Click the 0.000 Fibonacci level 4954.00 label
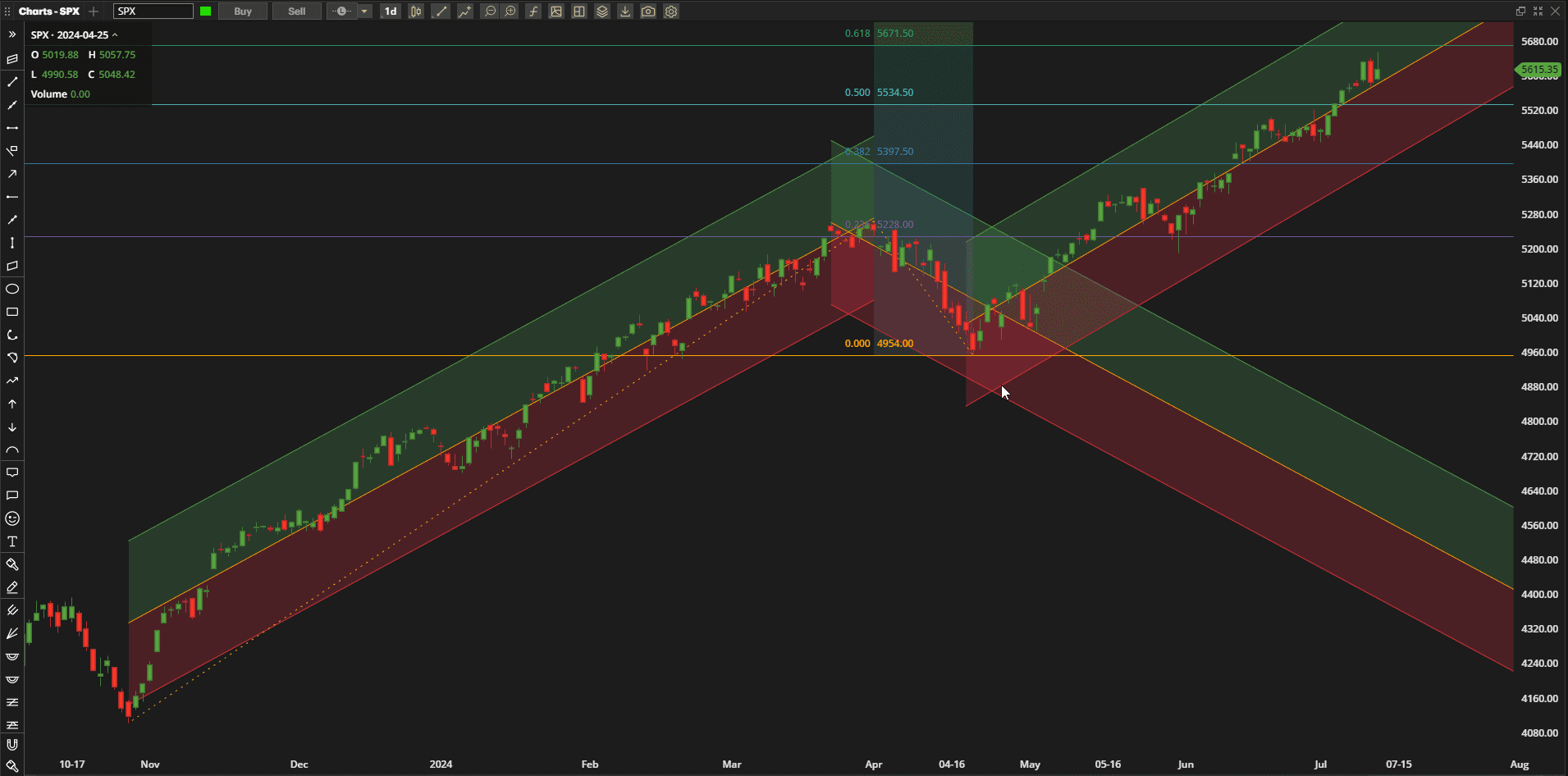Image resolution: width=1568 pixels, height=776 pixels. click(x=879, y=344)
